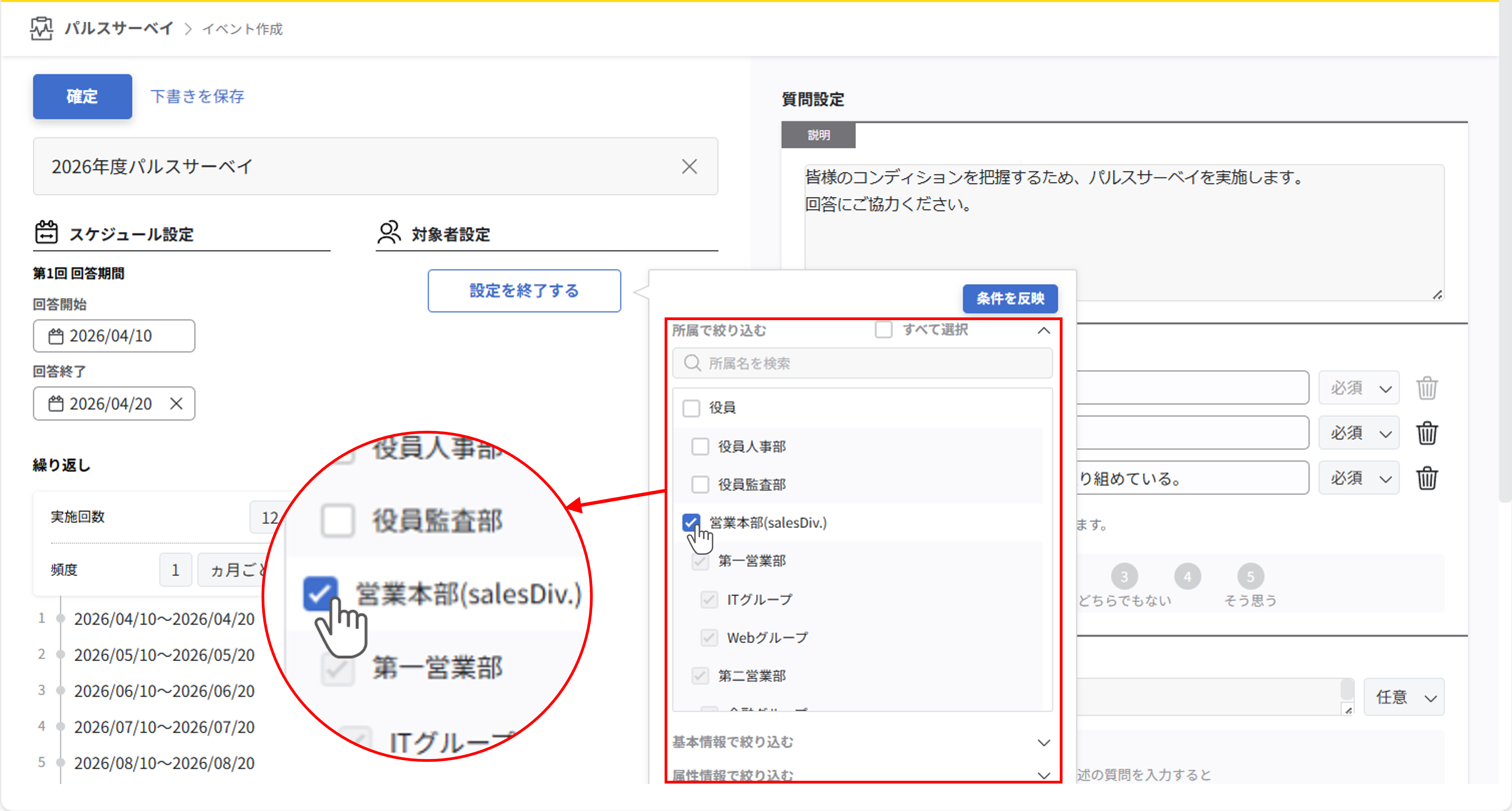Screen dimensions: 1512x811
Task: Clear the 回答終了 date with X
Action: pos(176,404)
